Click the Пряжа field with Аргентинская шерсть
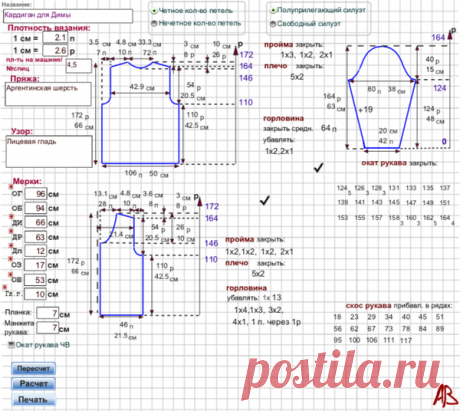The height and width of the screenshot is (411, 460). 48,94
